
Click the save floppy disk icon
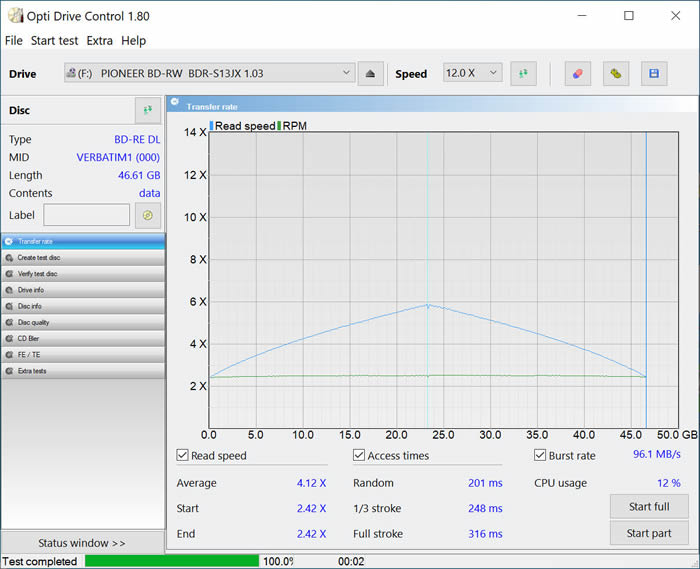click(654, 73)
